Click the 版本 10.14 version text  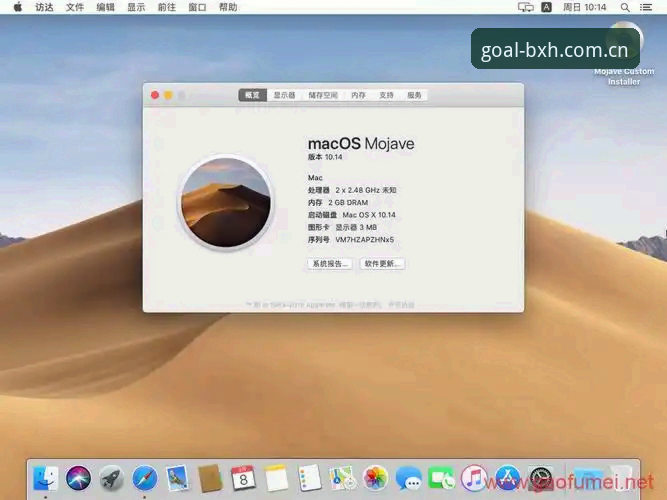(325, 157)
